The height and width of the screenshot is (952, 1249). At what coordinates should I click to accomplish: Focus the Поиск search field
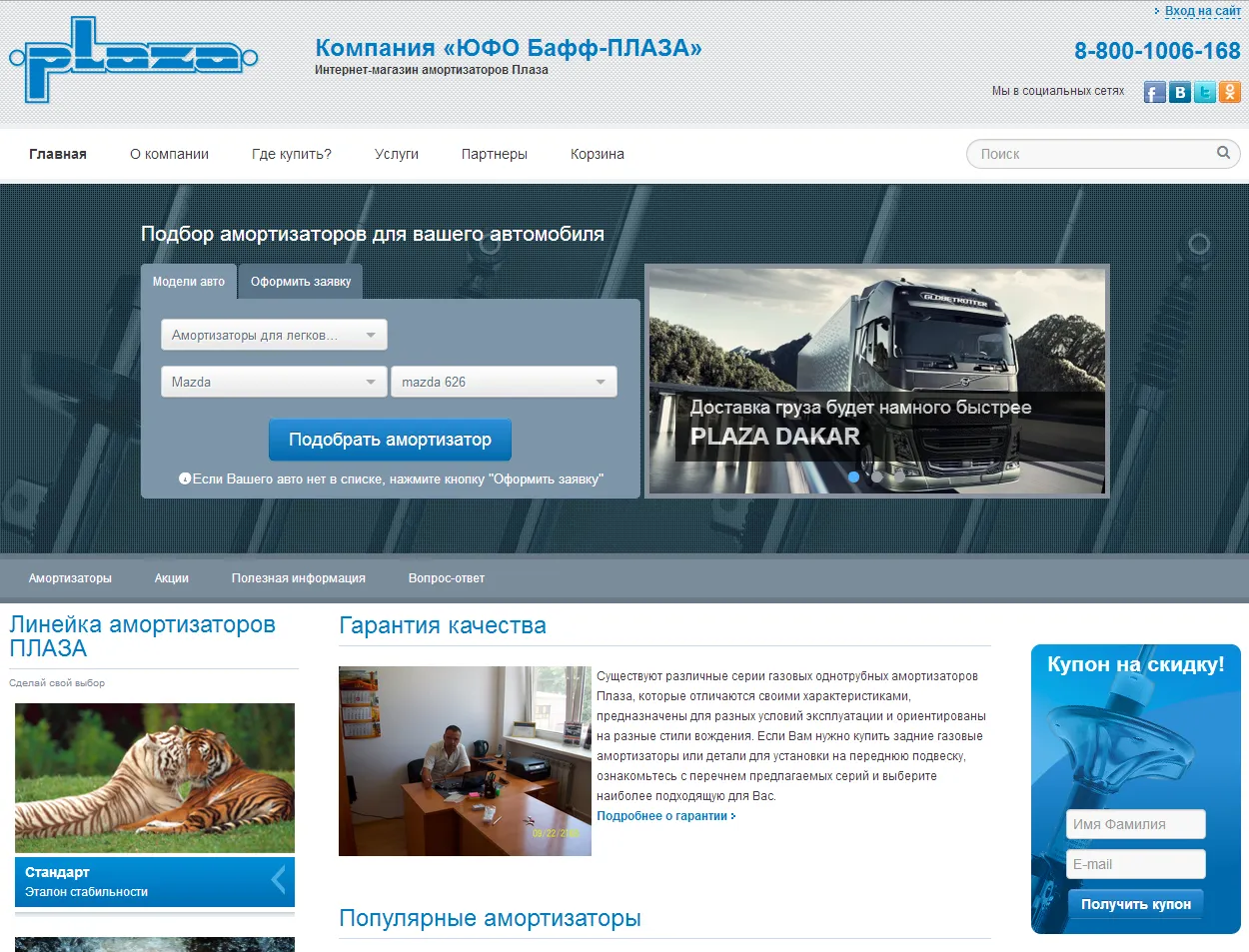(x=1103, y=154)
